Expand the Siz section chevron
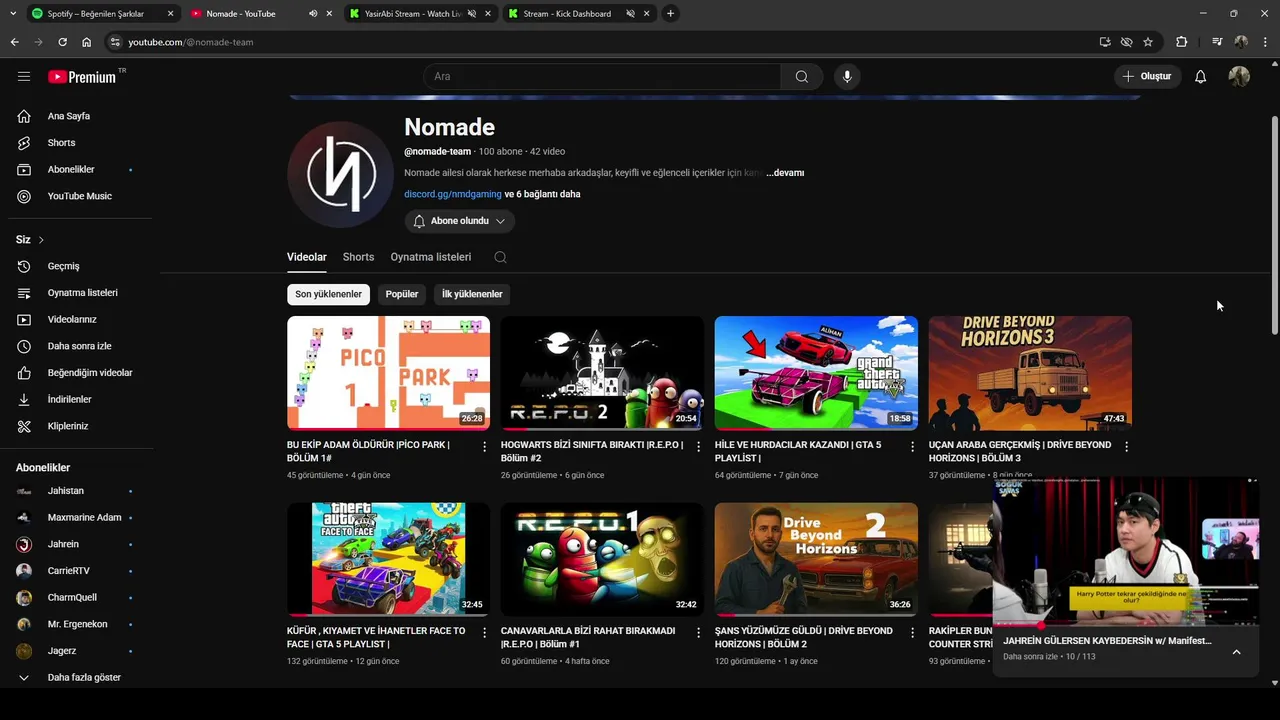Image resolution: width=1280 pixels, height=720 pixels. pyautogui.click(x=41, y=240)
